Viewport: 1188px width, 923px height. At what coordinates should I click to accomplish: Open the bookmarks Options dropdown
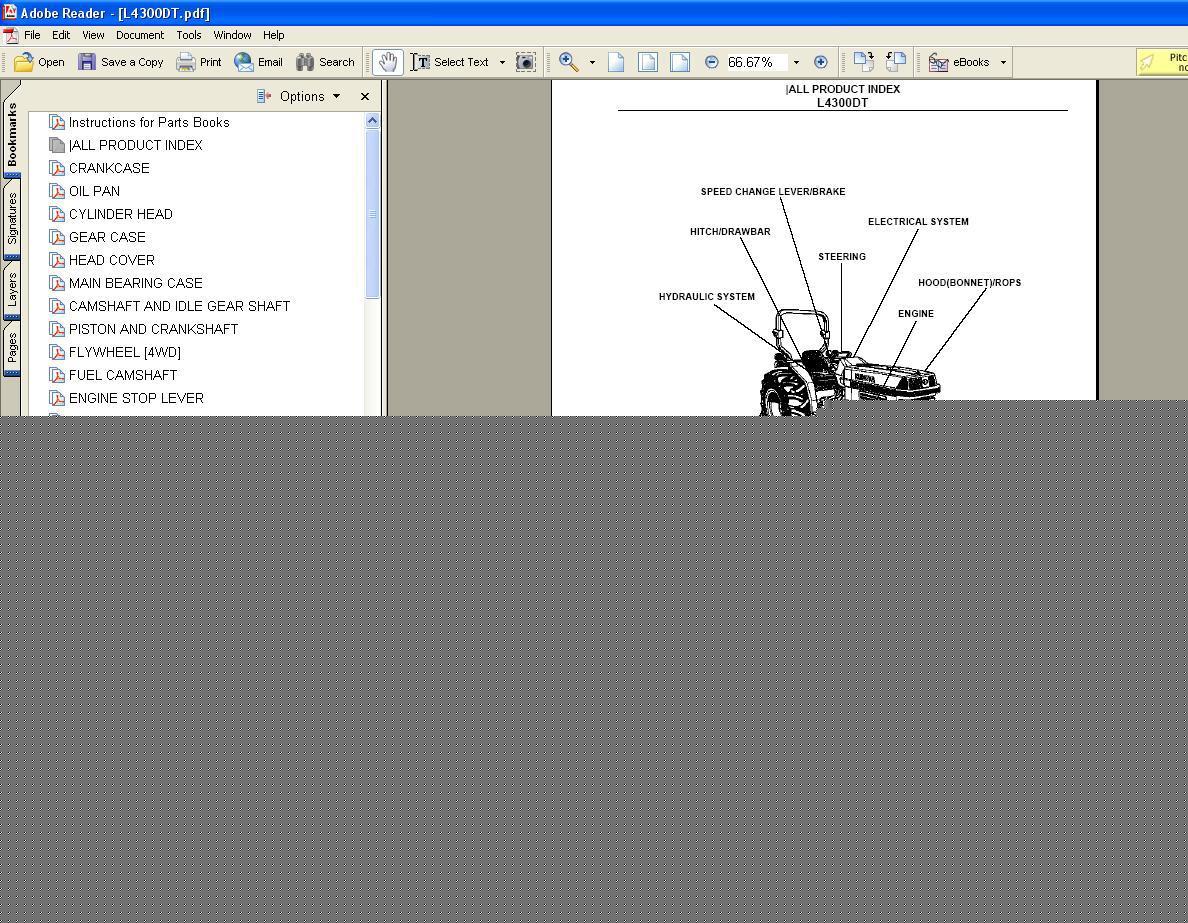pyautogui.click(x=310, y=96)
